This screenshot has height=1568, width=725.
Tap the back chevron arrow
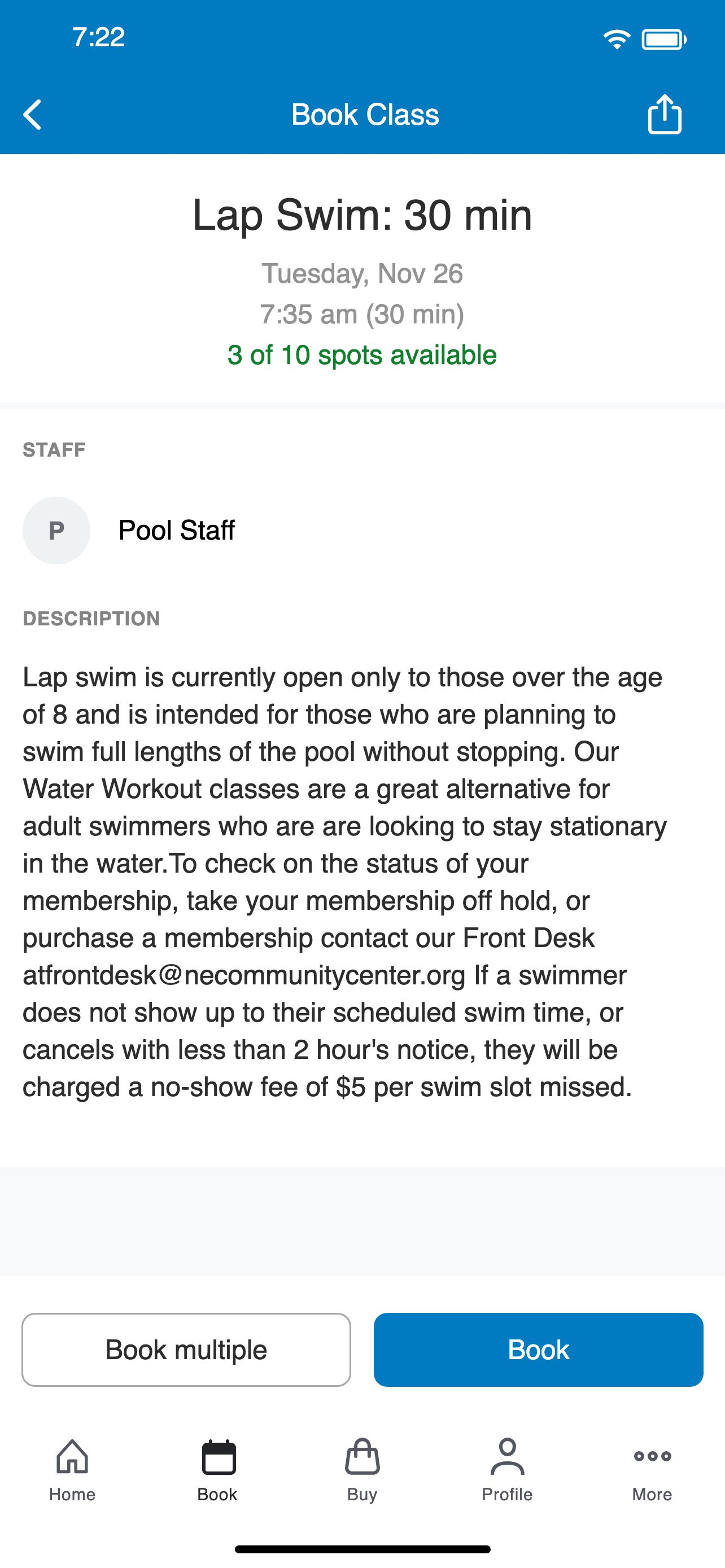click(x=32, y=115)
